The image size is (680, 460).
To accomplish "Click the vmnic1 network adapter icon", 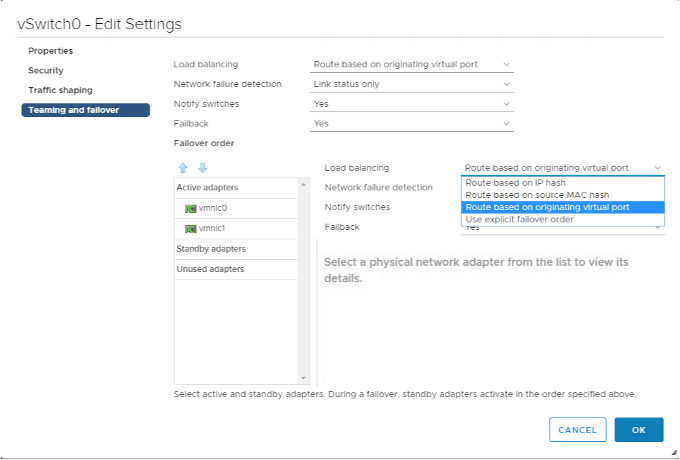I will pyautogui.click(x=190, y=228).
